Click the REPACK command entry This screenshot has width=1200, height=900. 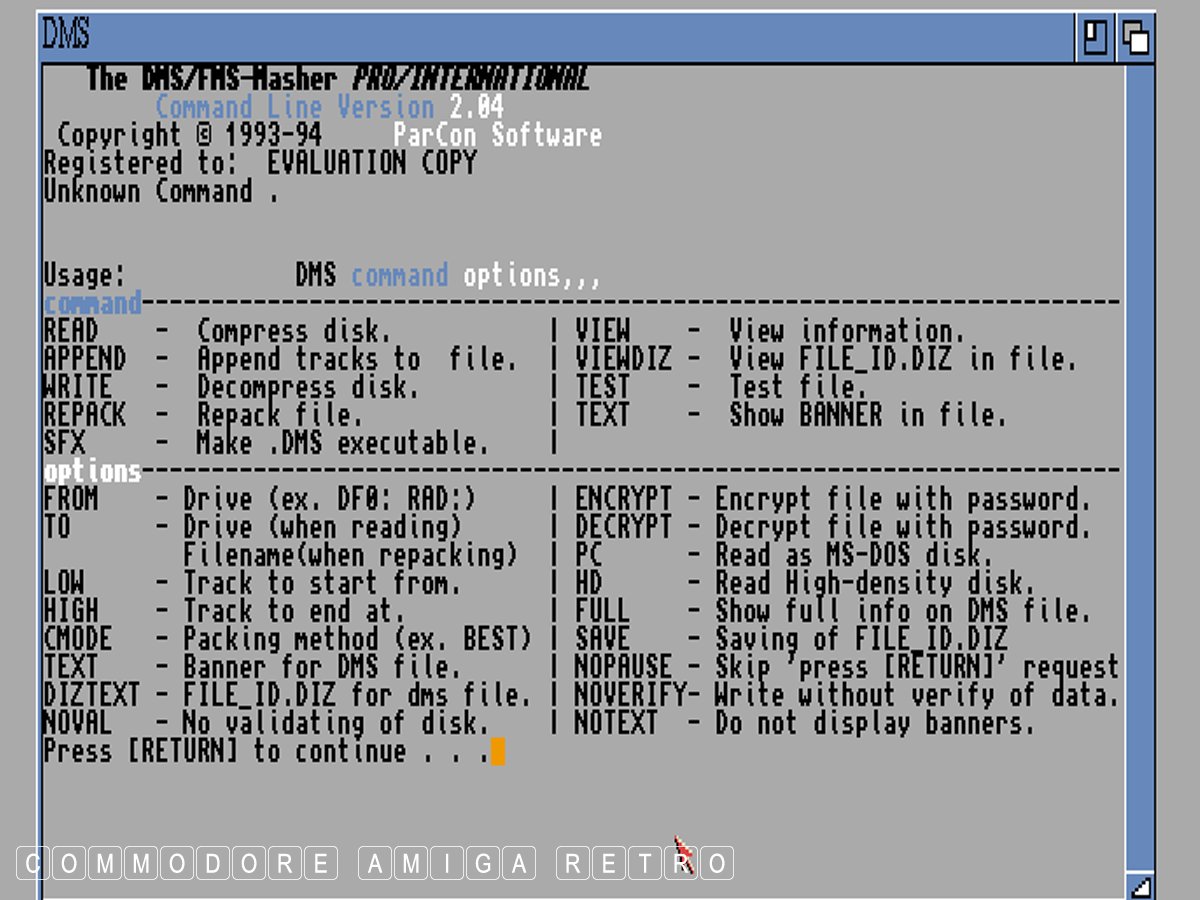85,415
